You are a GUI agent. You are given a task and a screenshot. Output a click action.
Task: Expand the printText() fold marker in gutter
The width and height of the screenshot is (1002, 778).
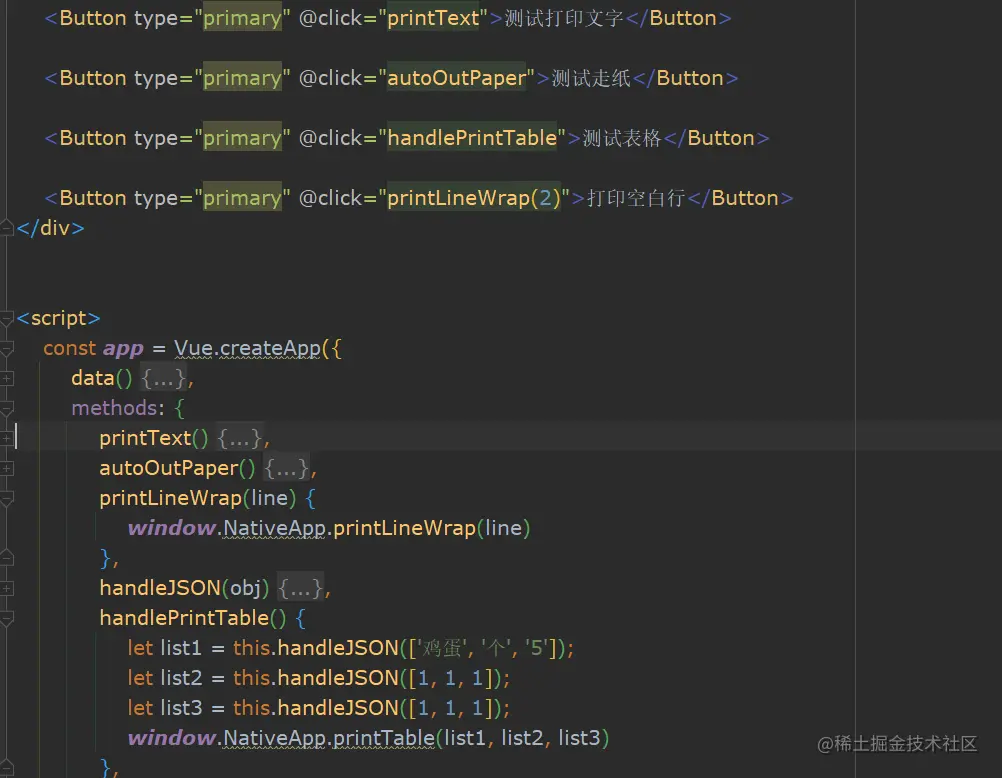(6, 439)
